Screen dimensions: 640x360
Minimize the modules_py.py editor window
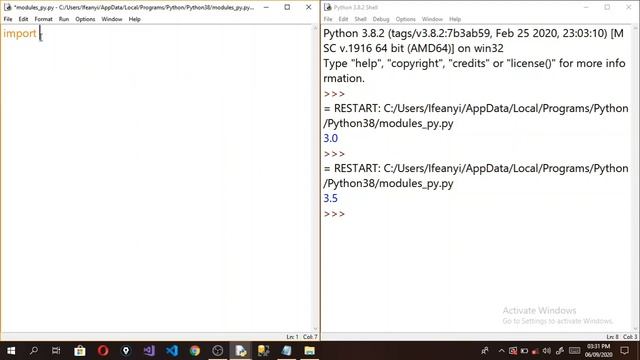[x=266, y=7]
